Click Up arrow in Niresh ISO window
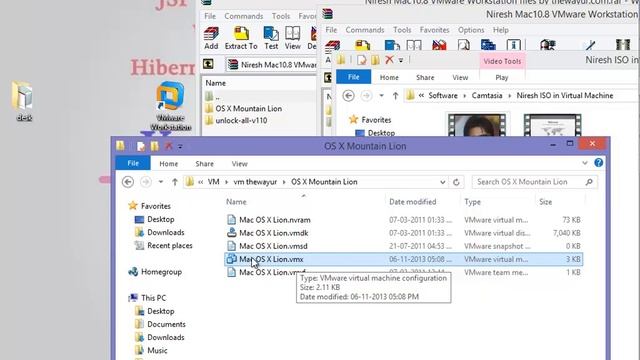 click(395, 96)
